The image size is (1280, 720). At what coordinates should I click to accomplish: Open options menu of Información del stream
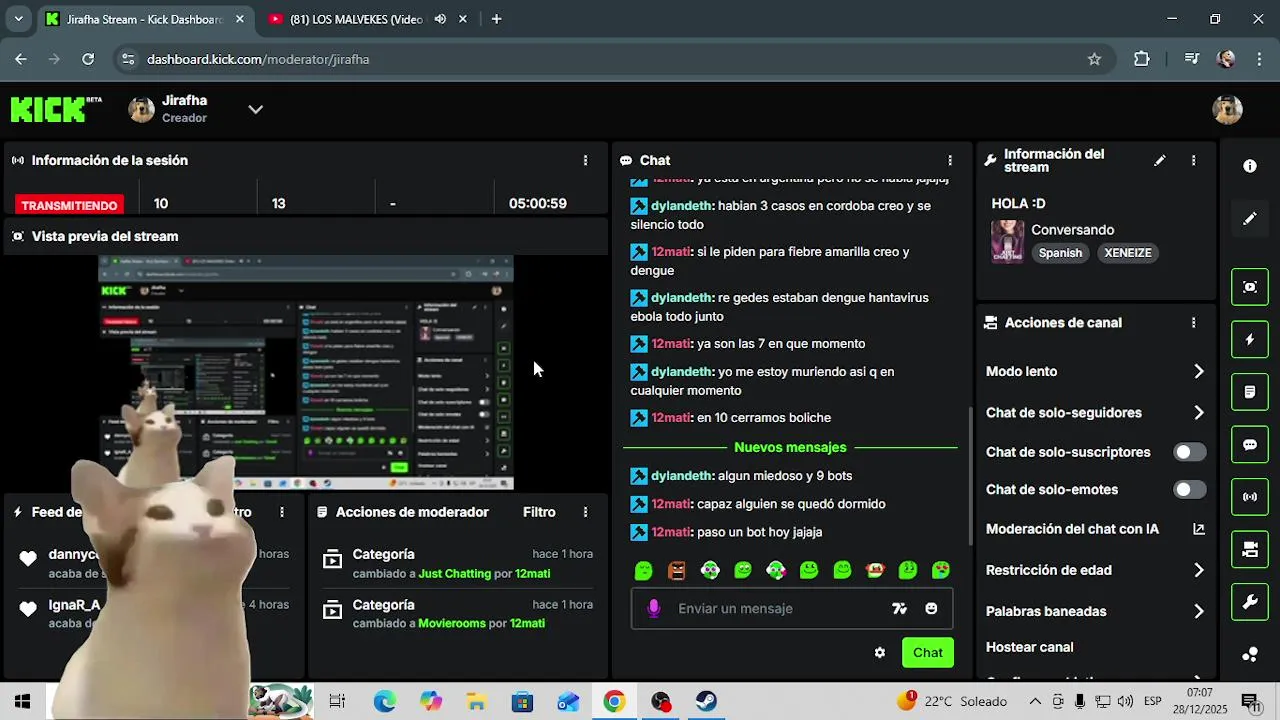click(1193, 160)
